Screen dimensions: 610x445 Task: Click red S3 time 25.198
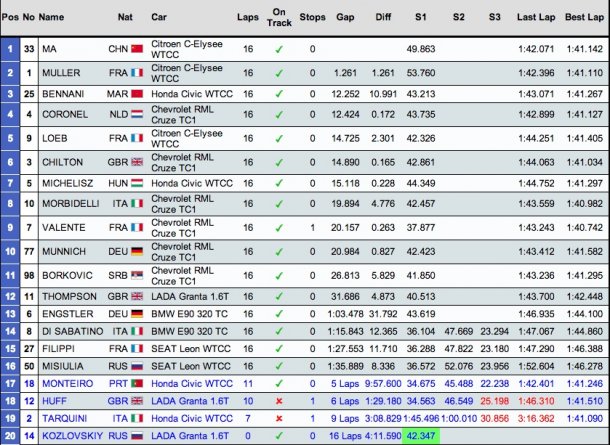coord(494,401)
